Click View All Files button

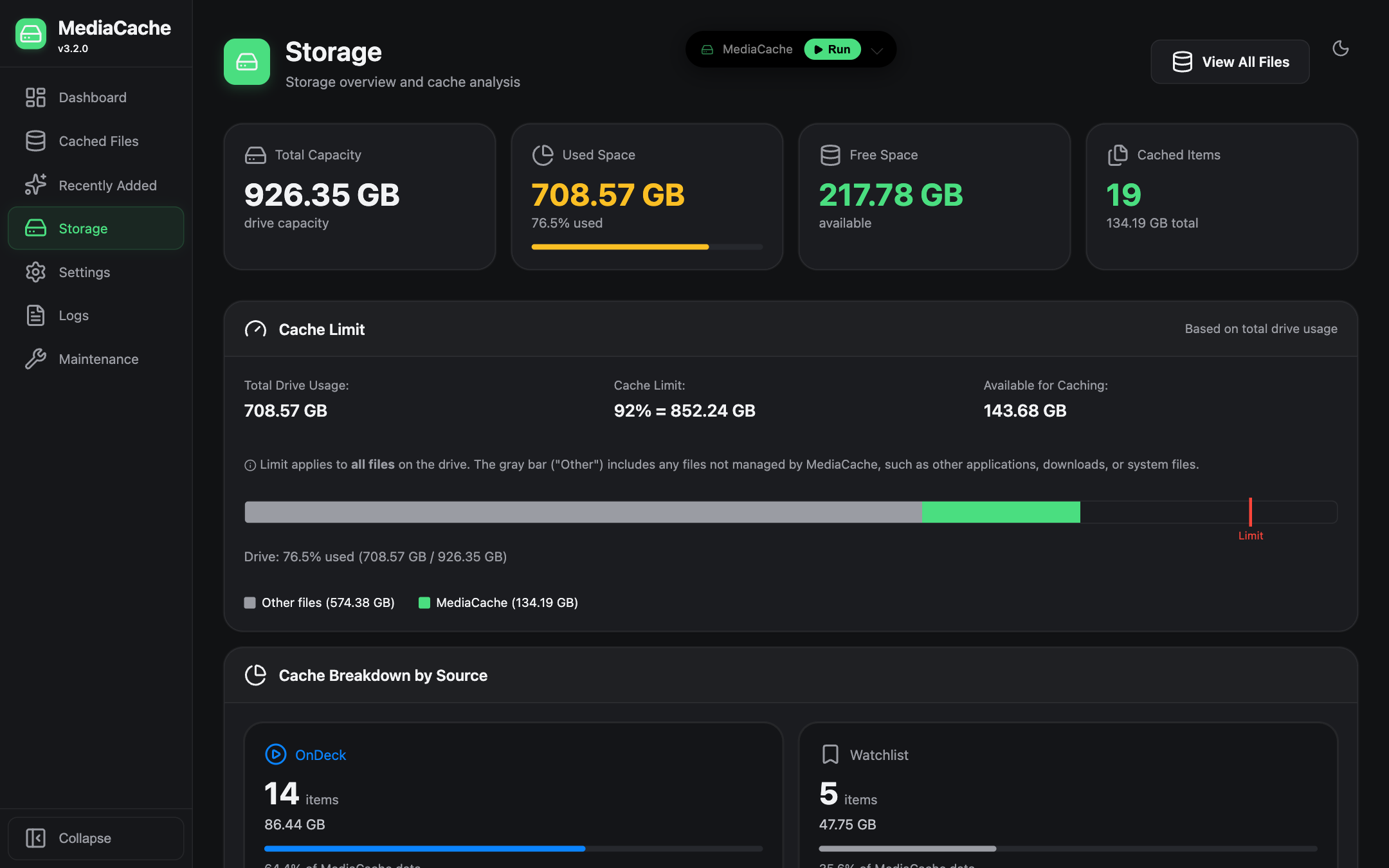point(1230,62)
